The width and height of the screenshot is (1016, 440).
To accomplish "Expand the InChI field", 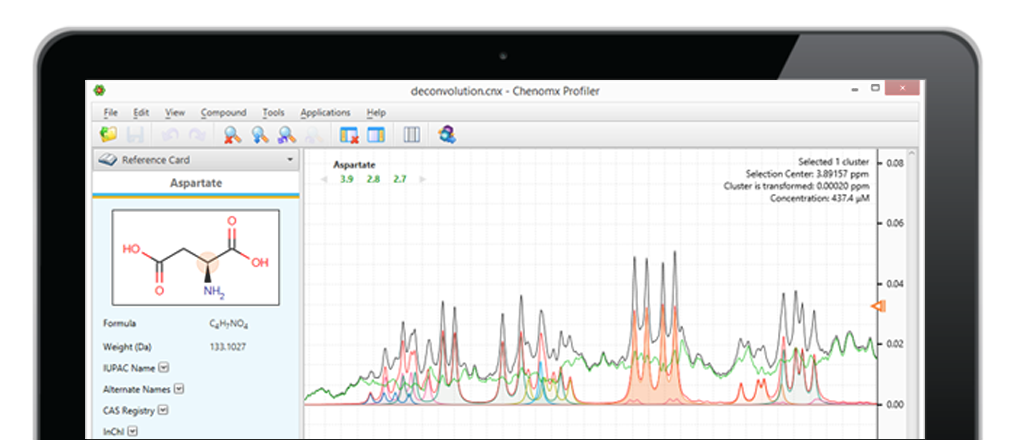I will tap(132, 431).
